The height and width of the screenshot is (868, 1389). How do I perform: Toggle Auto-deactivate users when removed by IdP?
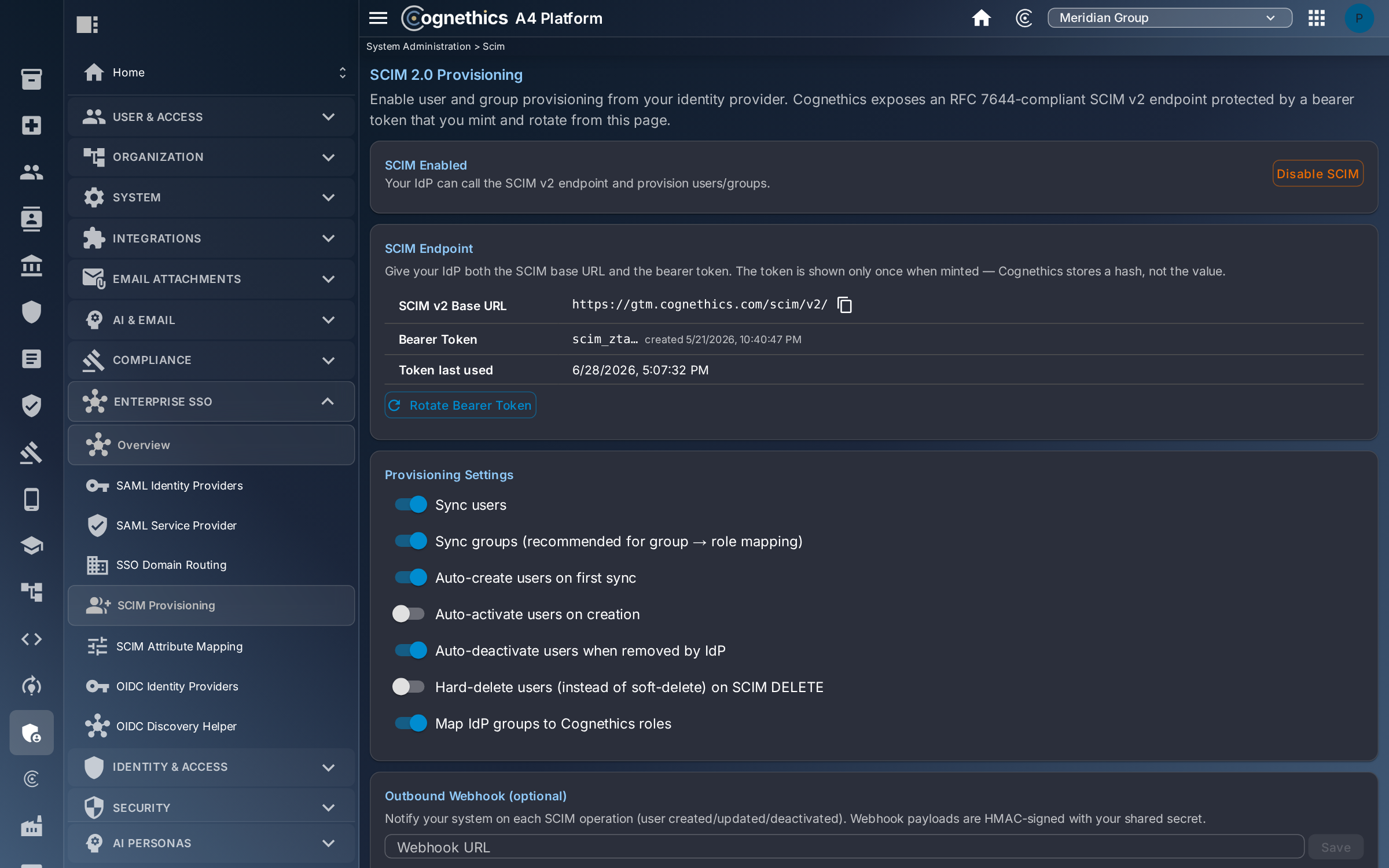point(410,650)
